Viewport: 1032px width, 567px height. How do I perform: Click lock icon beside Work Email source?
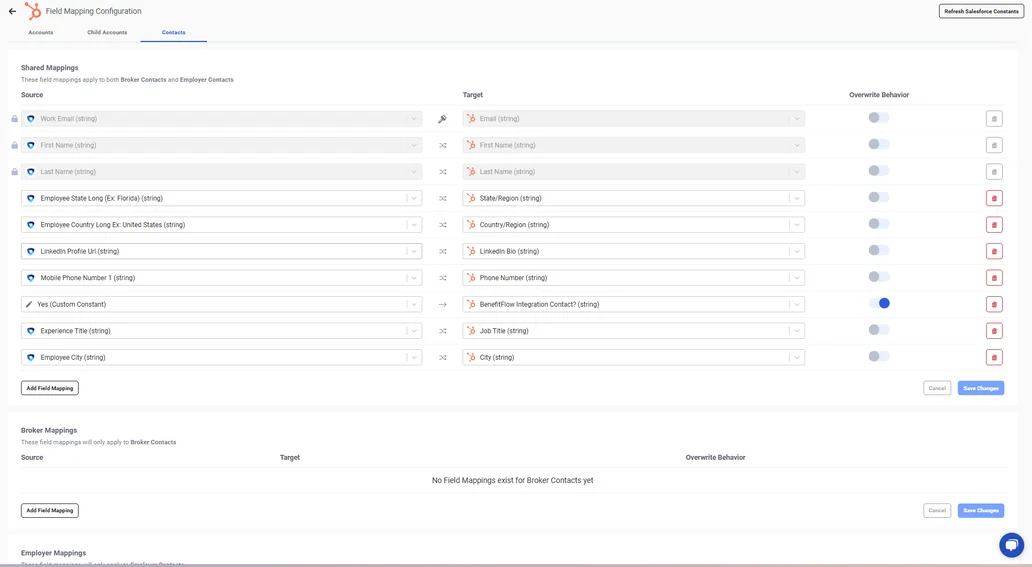pyautogui.click(x=14, y=119)
